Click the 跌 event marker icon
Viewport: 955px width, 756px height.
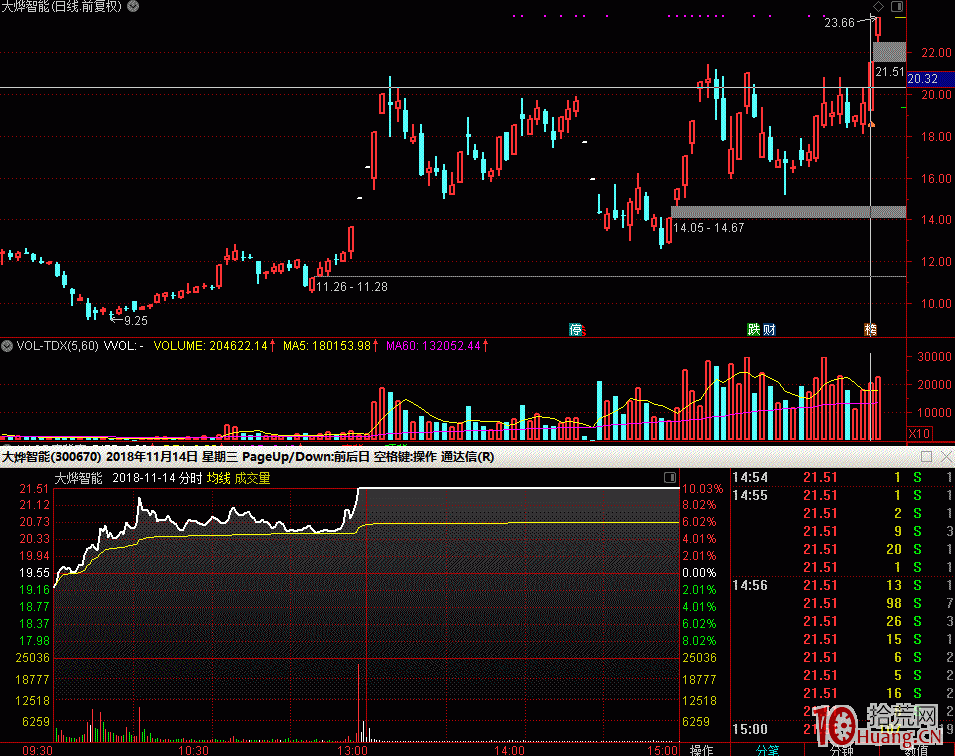(x=753, y=329)
